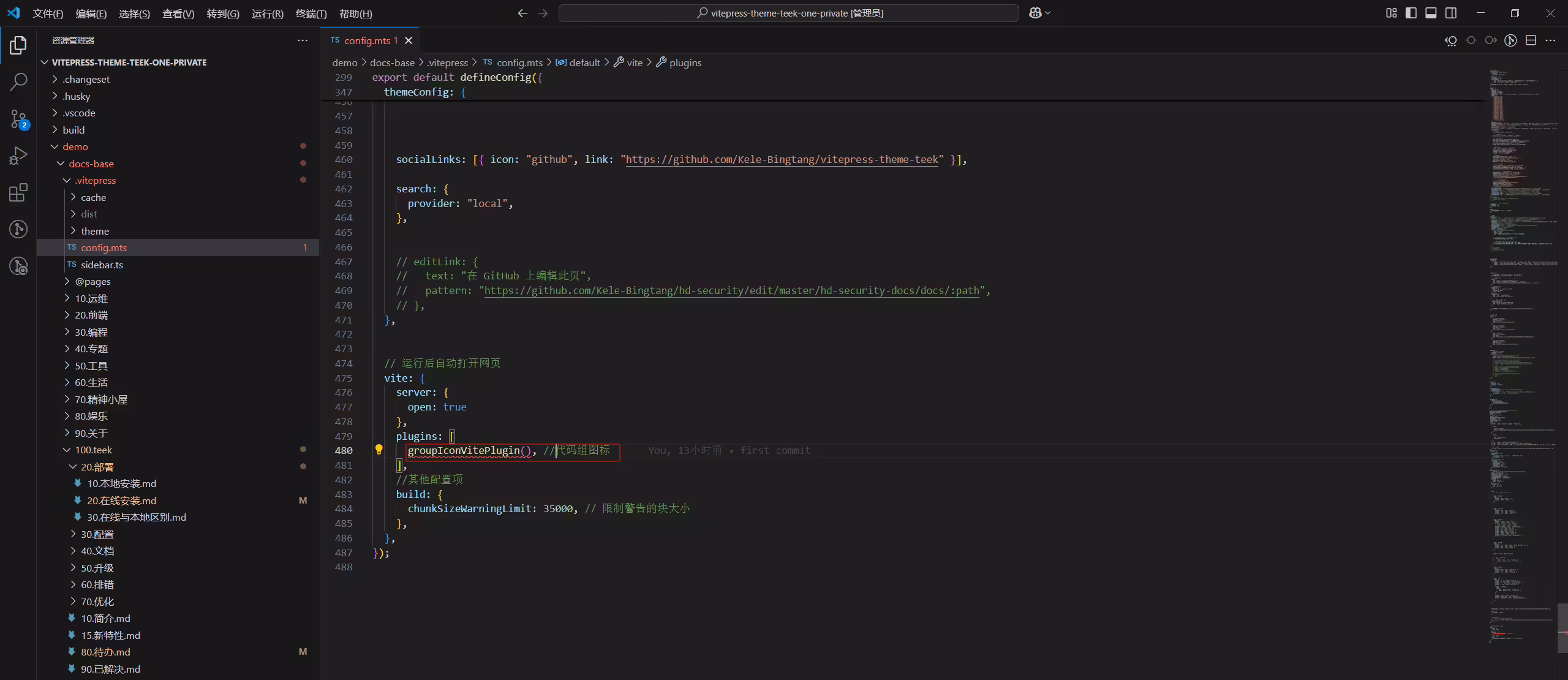This screenshot has height=680, width=1568.
Task: Open config.mts in the file tree
Action: click(178, 247)
